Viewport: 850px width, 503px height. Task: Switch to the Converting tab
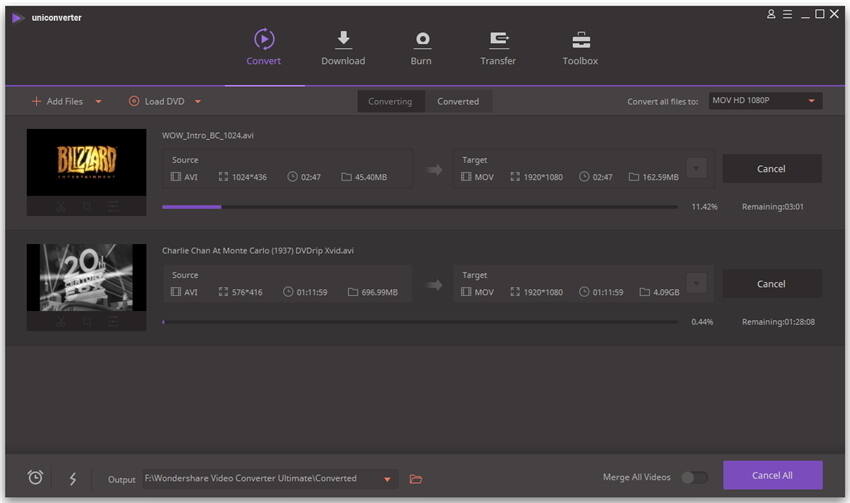(x=390, y=101)
